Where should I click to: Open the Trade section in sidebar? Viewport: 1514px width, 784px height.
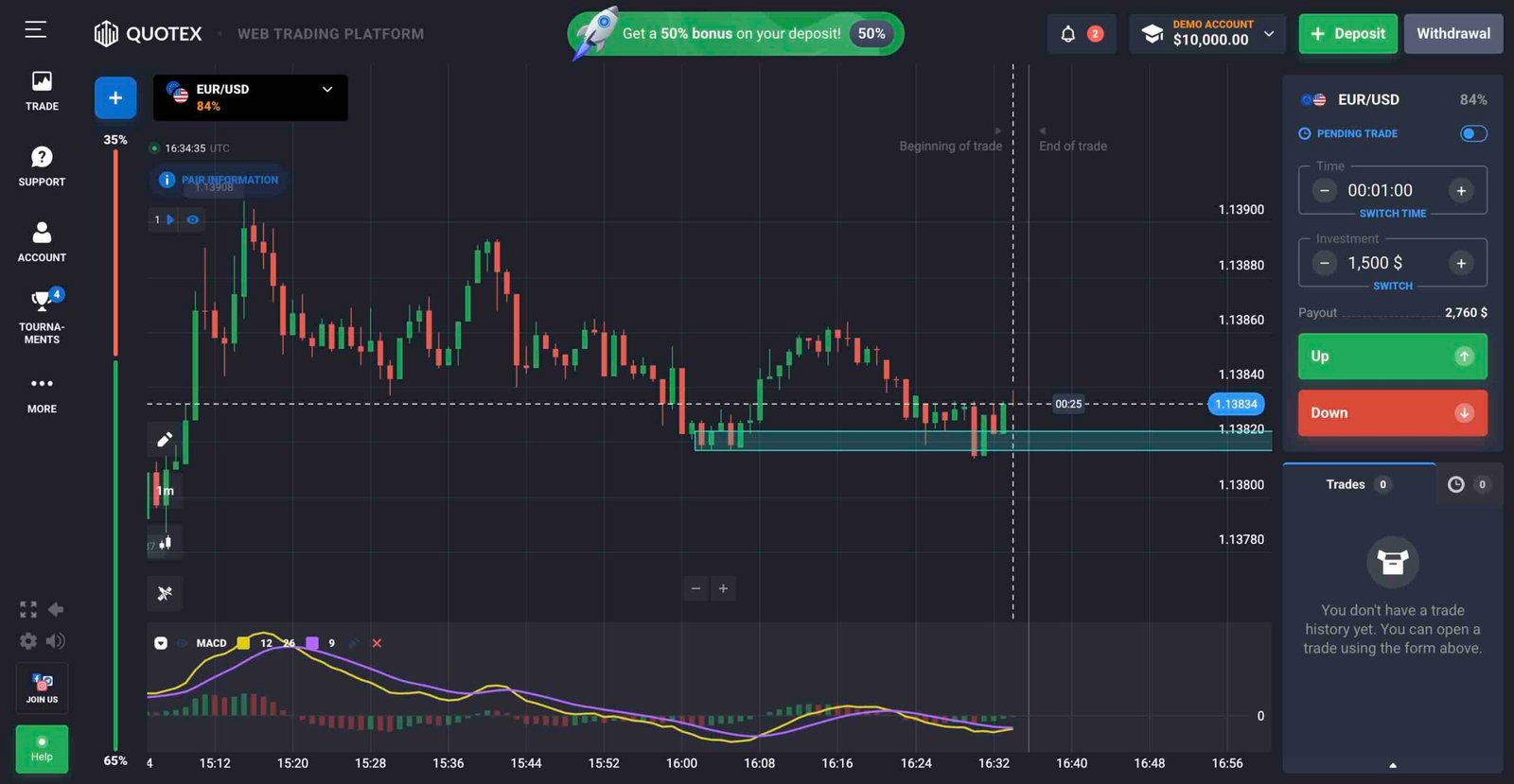point(42,92)
